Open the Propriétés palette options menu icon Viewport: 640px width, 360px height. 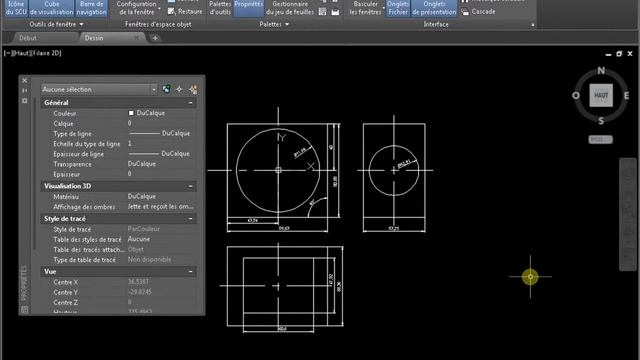coord(24,100)
